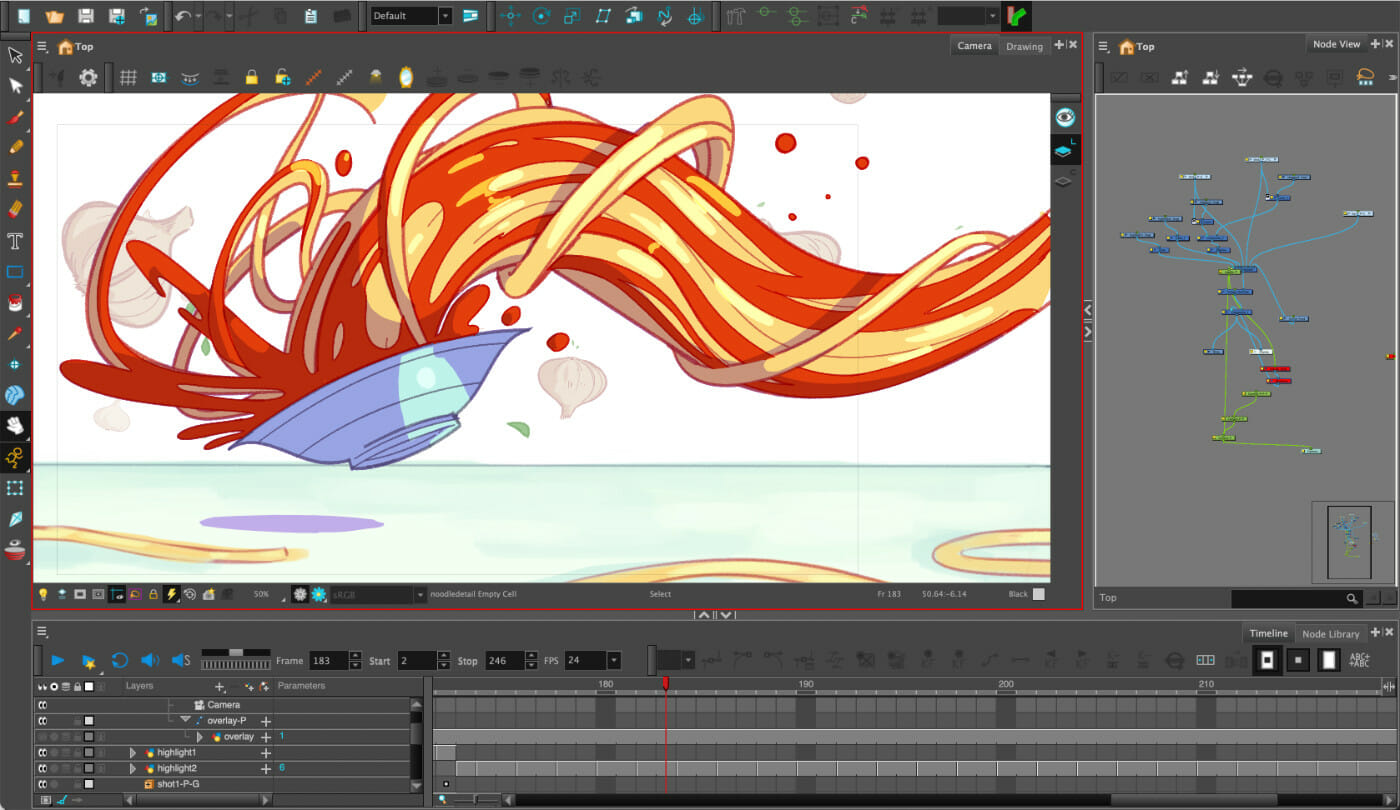This screenshot has height=810, width=1400.
Task: Select the Scale tool in the top toolbar
Action: tap(572, 16)
